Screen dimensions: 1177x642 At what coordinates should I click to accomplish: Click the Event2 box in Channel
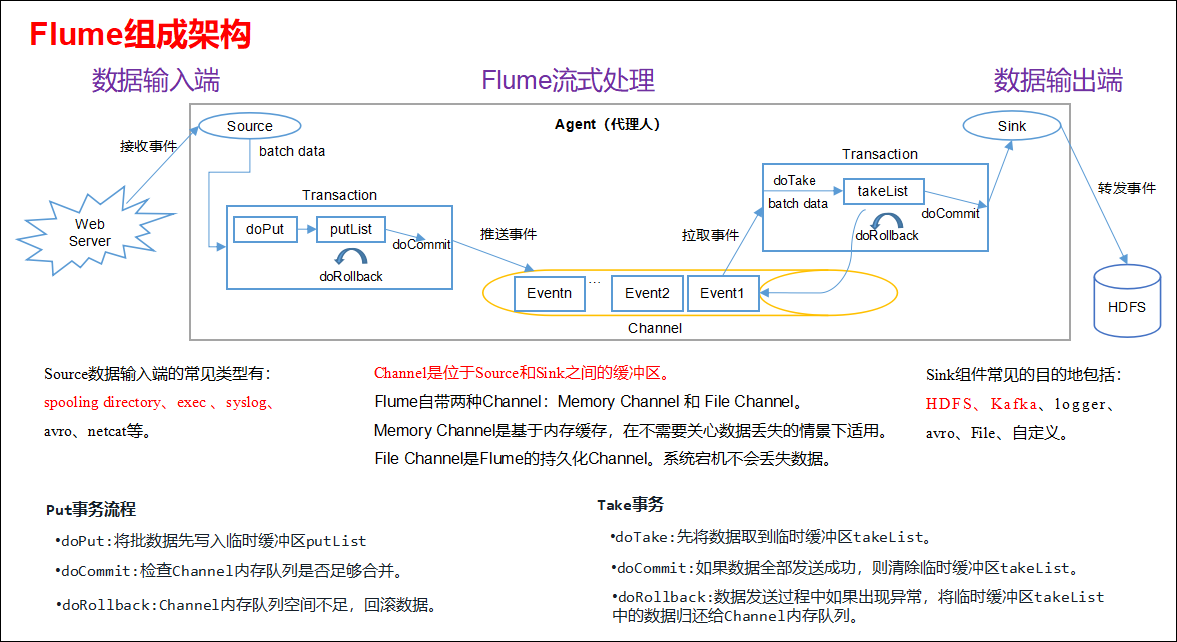point(646,293)
